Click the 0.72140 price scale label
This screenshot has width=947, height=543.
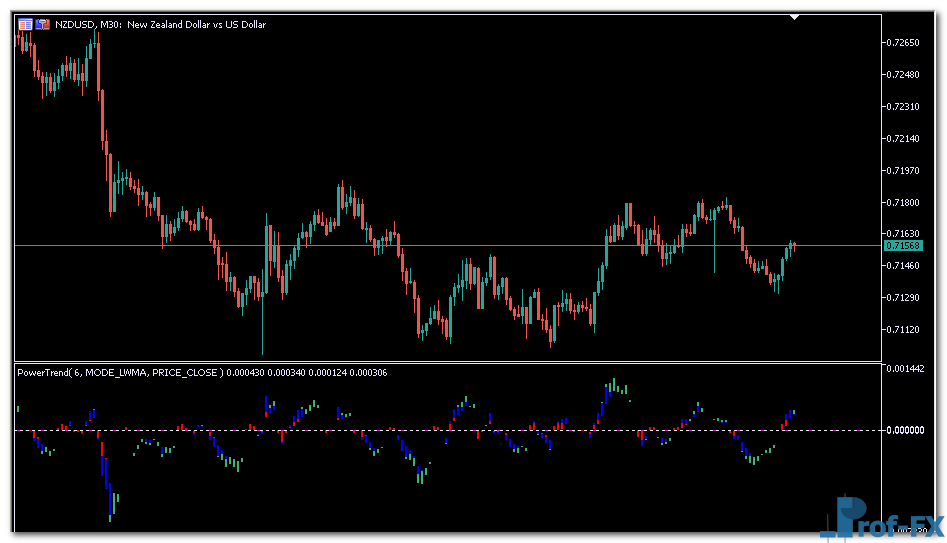tap(903, 138)
